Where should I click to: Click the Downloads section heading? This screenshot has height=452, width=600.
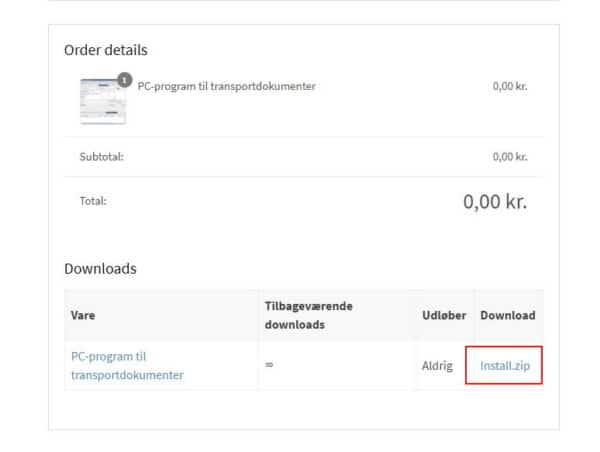pos(100,269)
